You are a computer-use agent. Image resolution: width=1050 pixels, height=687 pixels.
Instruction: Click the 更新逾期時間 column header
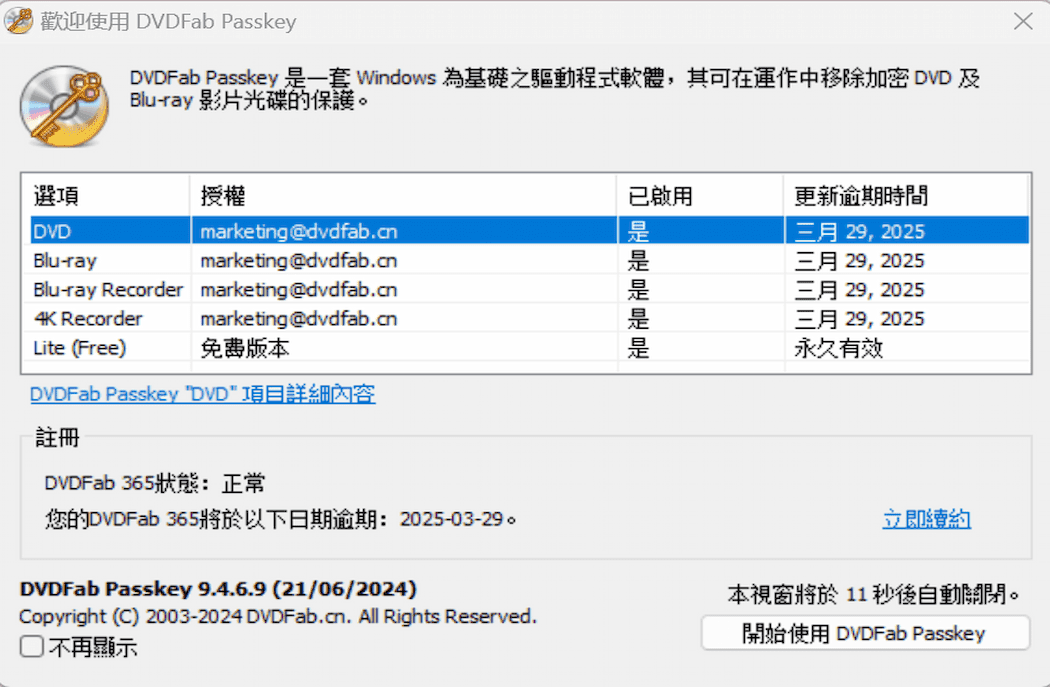(907, 196)
